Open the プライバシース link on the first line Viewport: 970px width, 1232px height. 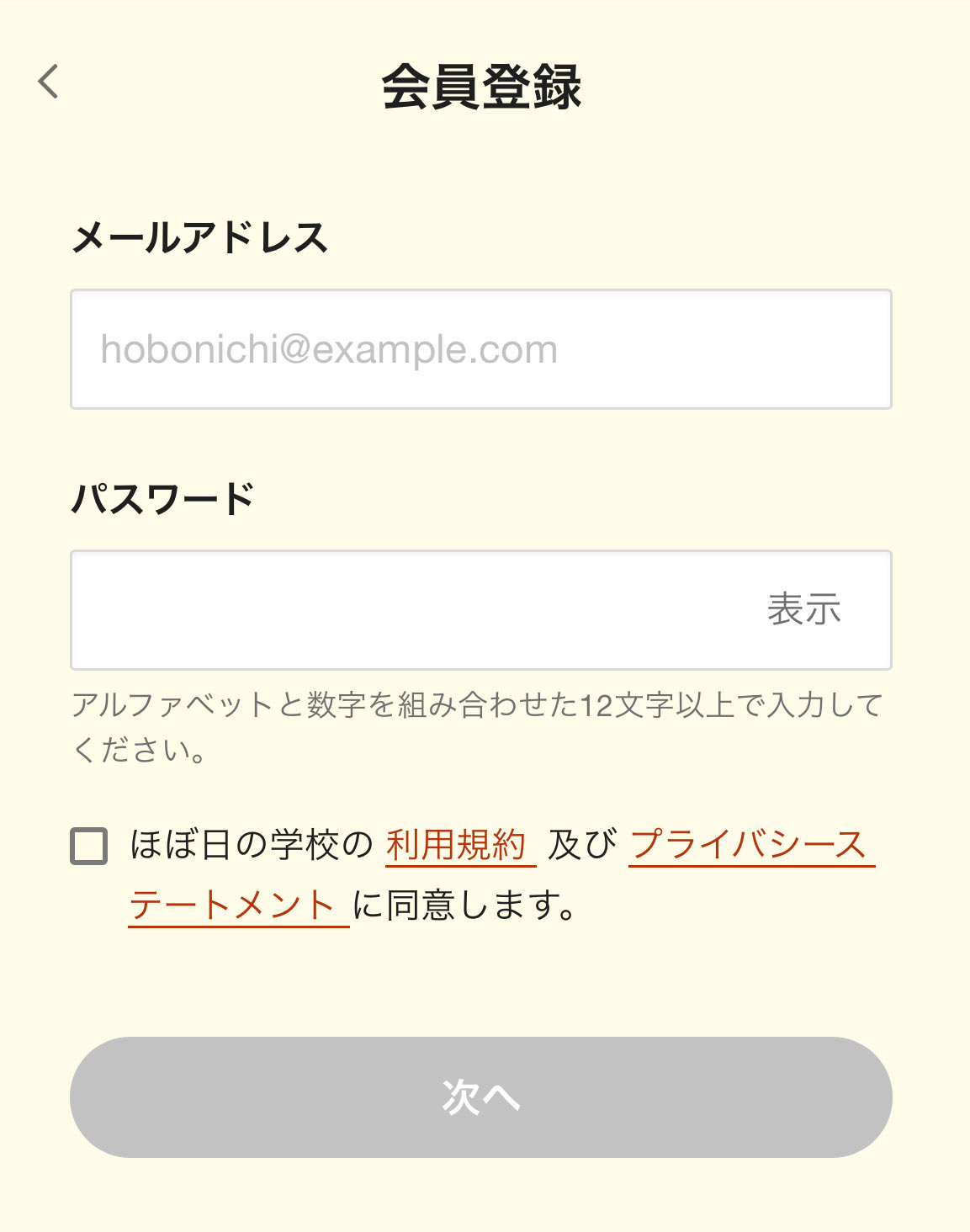(749, 845)
